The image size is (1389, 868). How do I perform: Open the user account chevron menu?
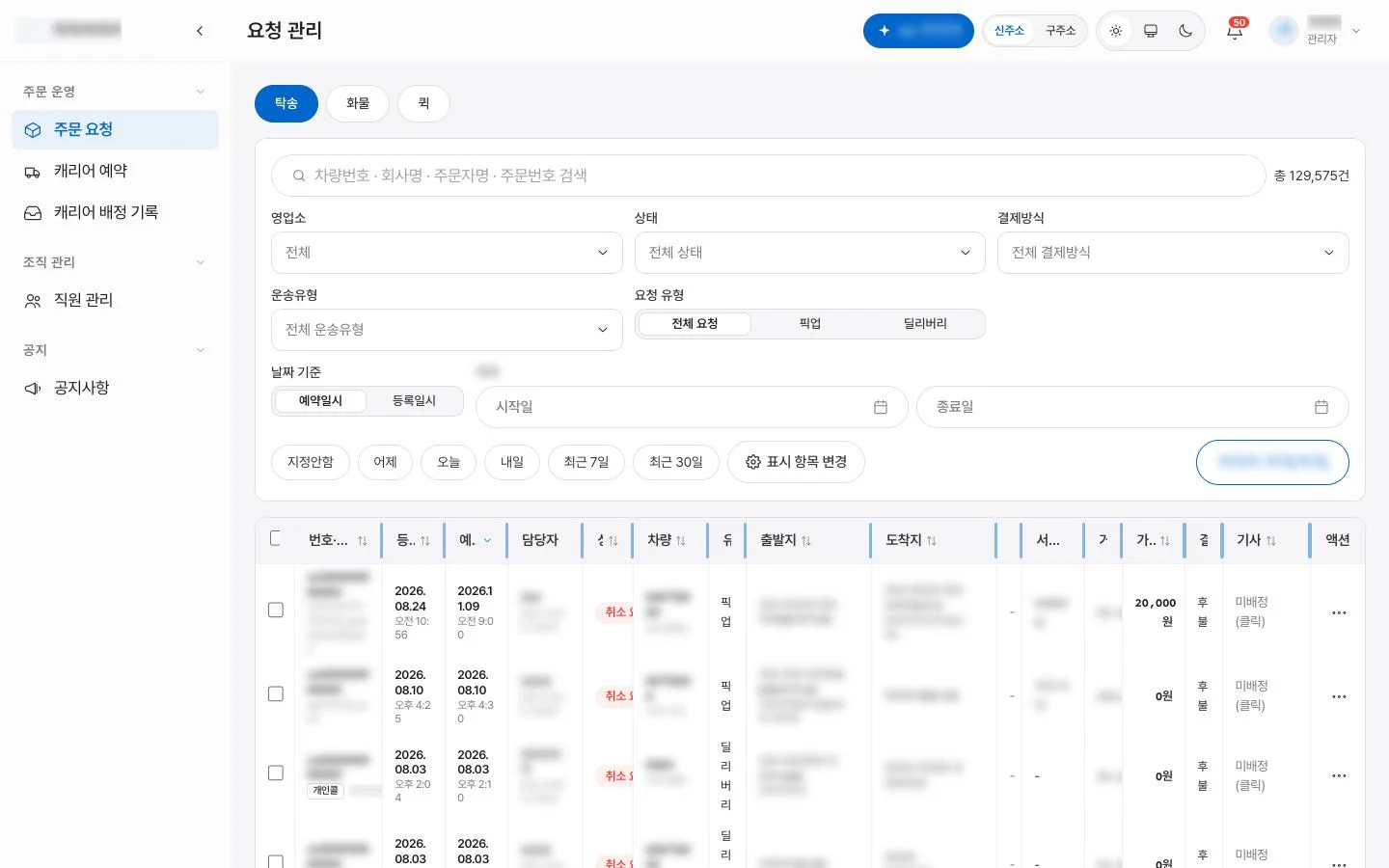click(x=1356, y=31)
